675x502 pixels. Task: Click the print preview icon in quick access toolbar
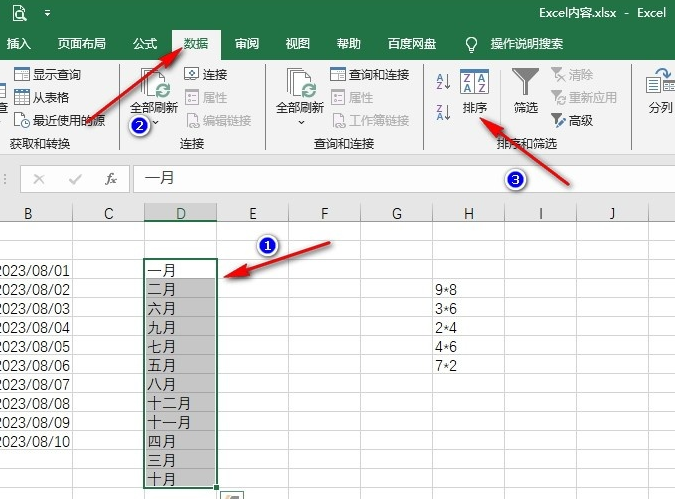[19, 13]
